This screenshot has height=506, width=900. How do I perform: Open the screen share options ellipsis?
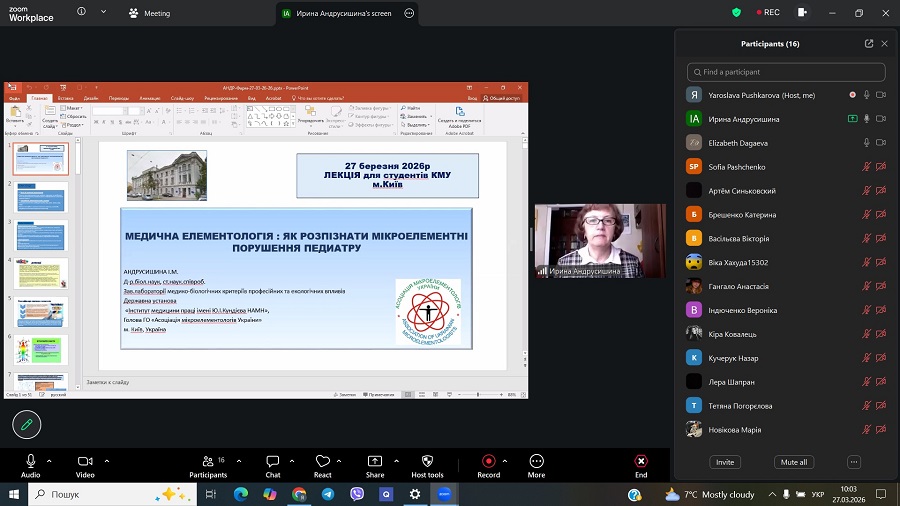[408, 13]
